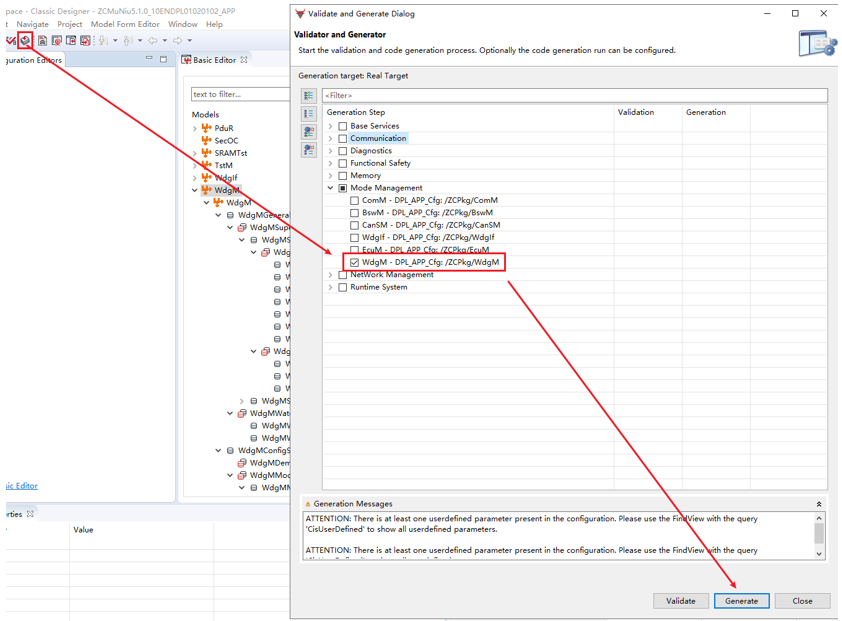Click the next annotation down-arrow toolbar icon
Screen dimensions: 842x621
(103, 40)
